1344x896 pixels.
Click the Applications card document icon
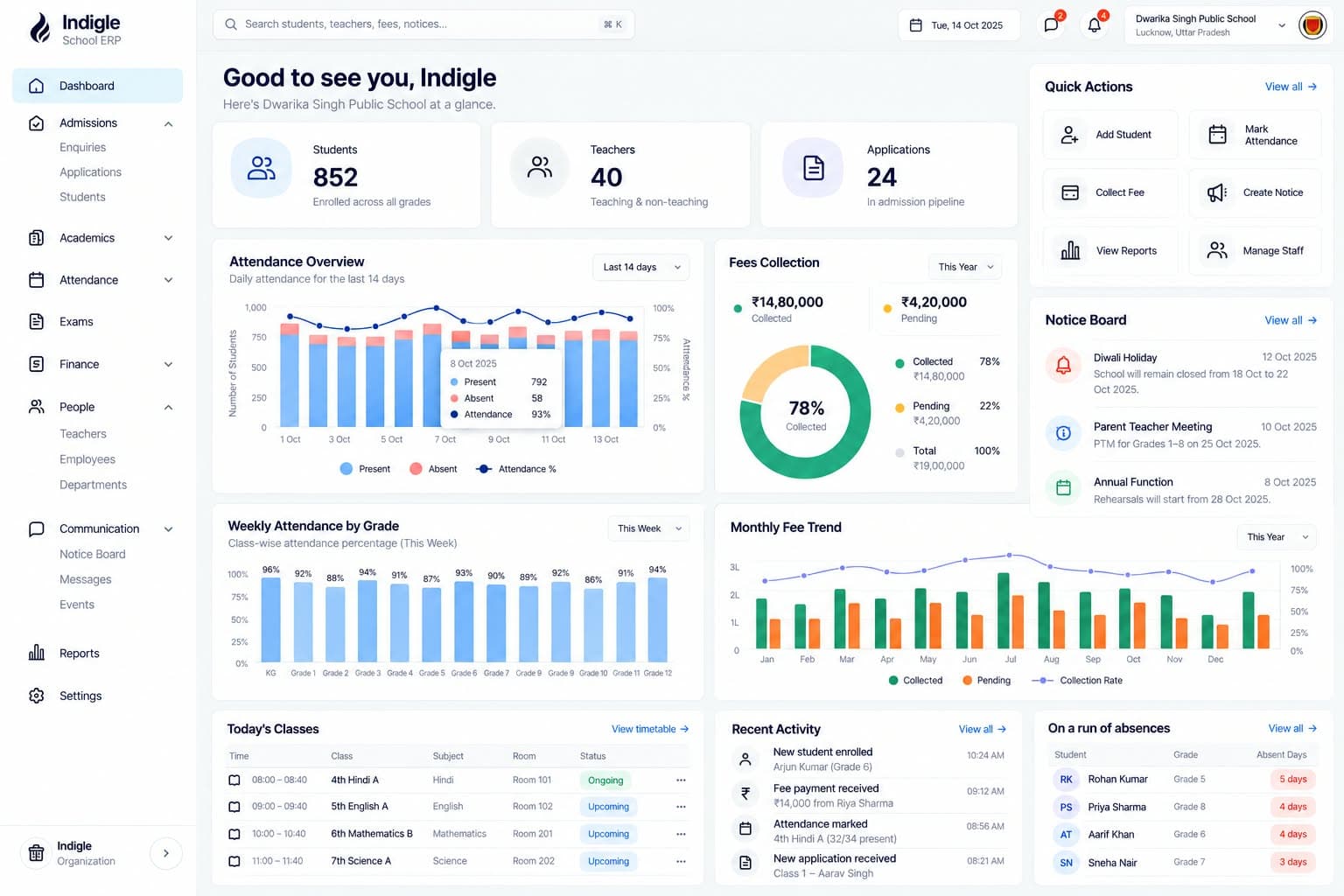(x=814, y=168)
